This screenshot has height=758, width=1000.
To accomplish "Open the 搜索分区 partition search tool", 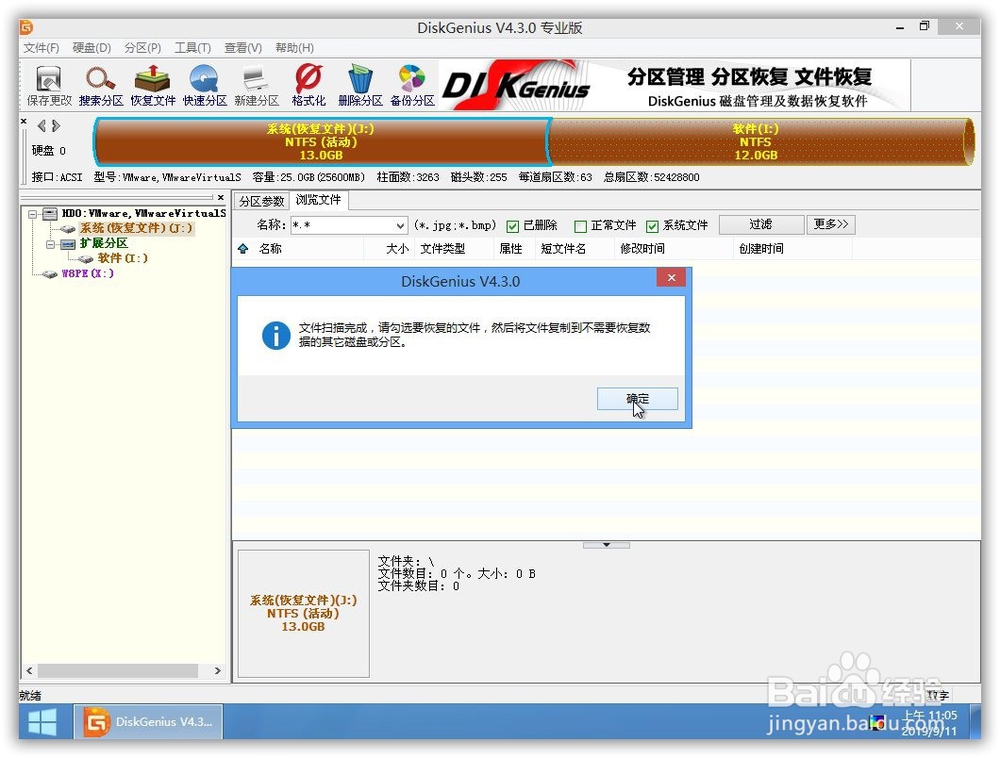I will click(99, 84).
